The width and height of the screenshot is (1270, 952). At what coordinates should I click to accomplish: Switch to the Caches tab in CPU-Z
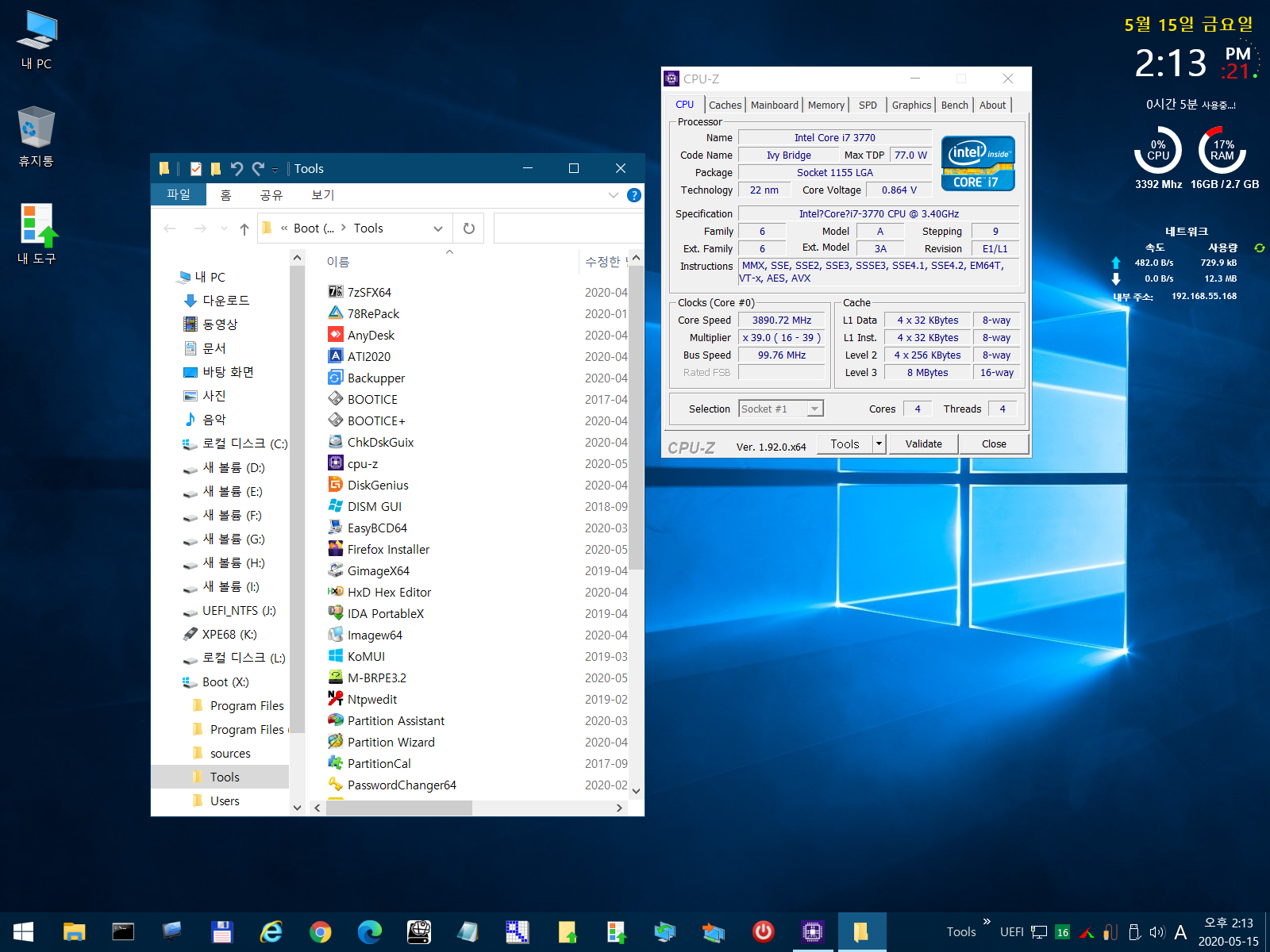pyautogui.click(x=725, y=105)
